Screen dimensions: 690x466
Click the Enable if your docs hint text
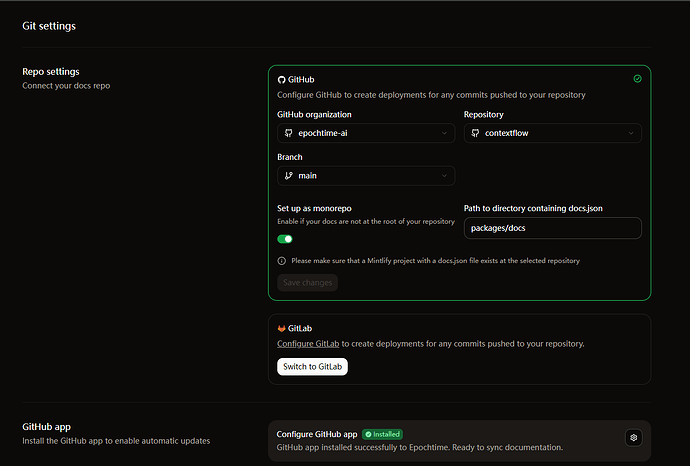(x=366, y=221)
